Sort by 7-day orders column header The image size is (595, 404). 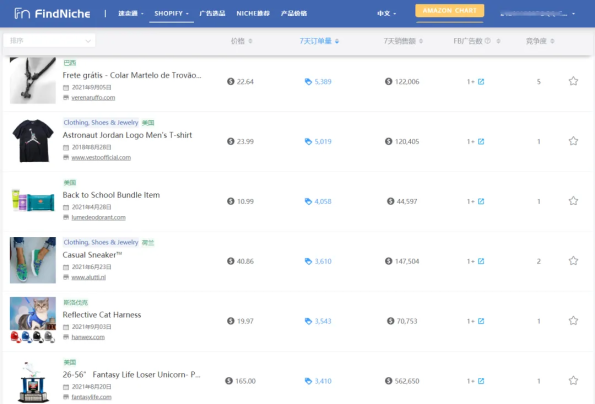coord(319,41)
